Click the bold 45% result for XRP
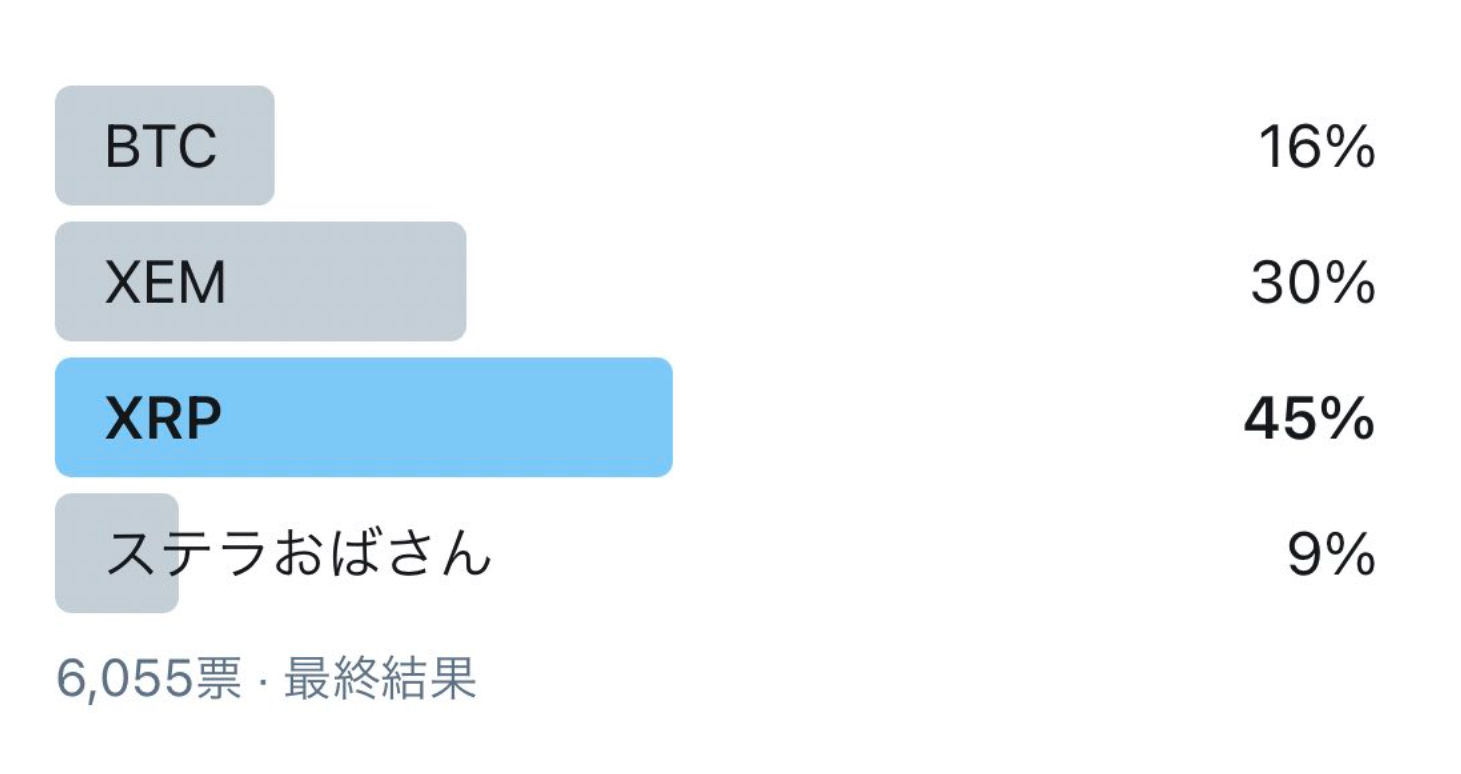 [1309, 419]
